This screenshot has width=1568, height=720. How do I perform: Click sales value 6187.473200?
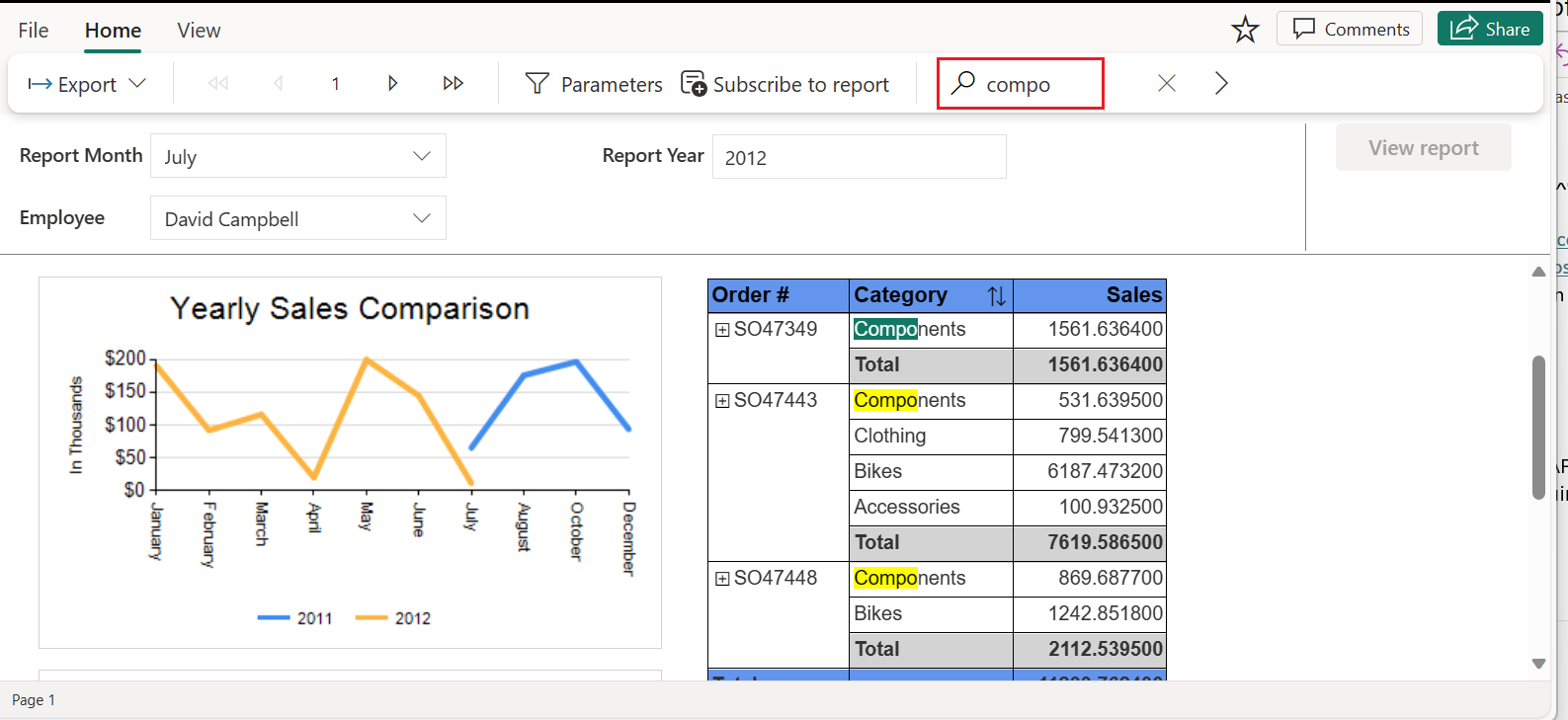(1105, 472)
